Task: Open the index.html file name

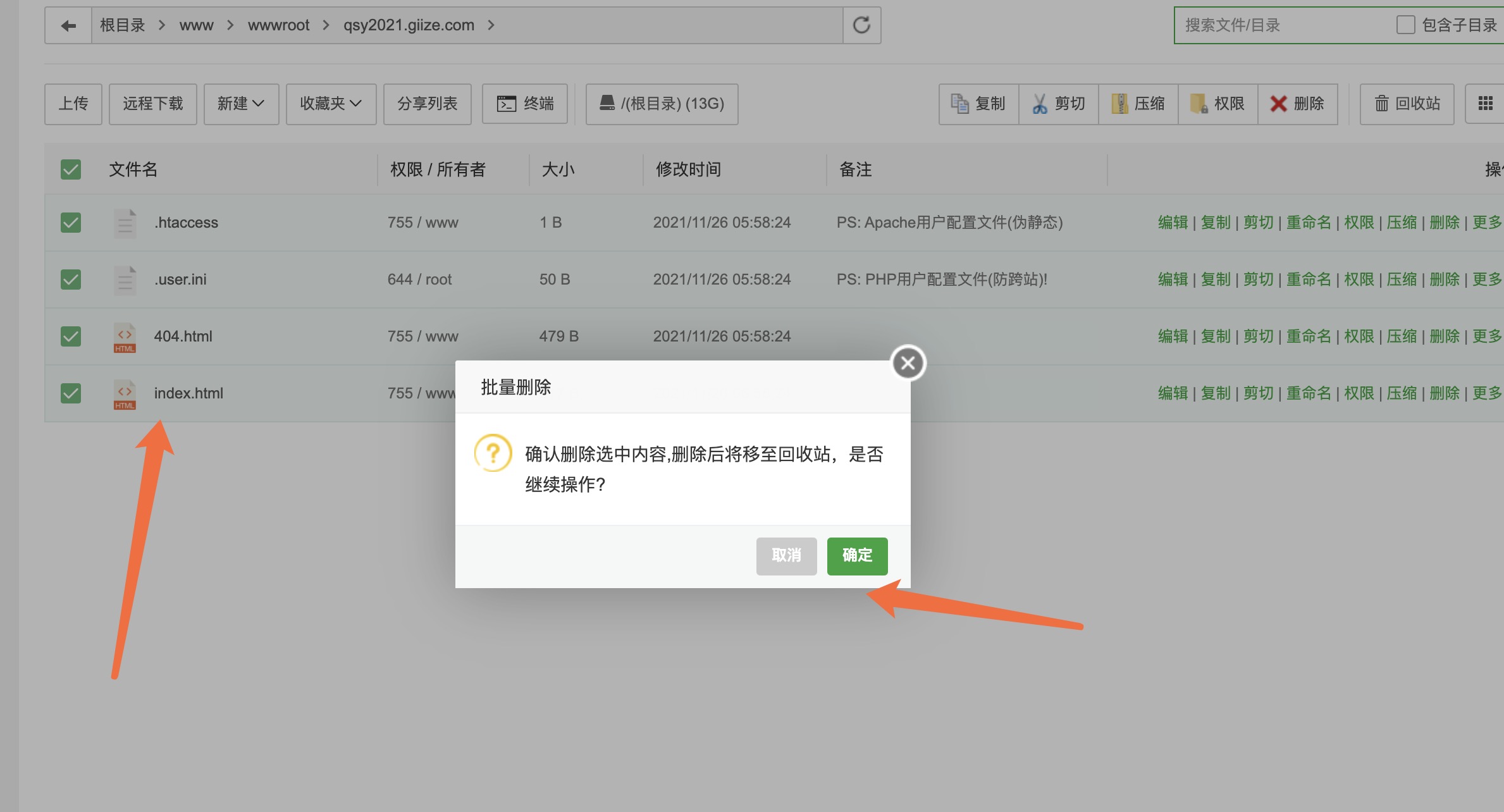Action: [x=188, y=393]
